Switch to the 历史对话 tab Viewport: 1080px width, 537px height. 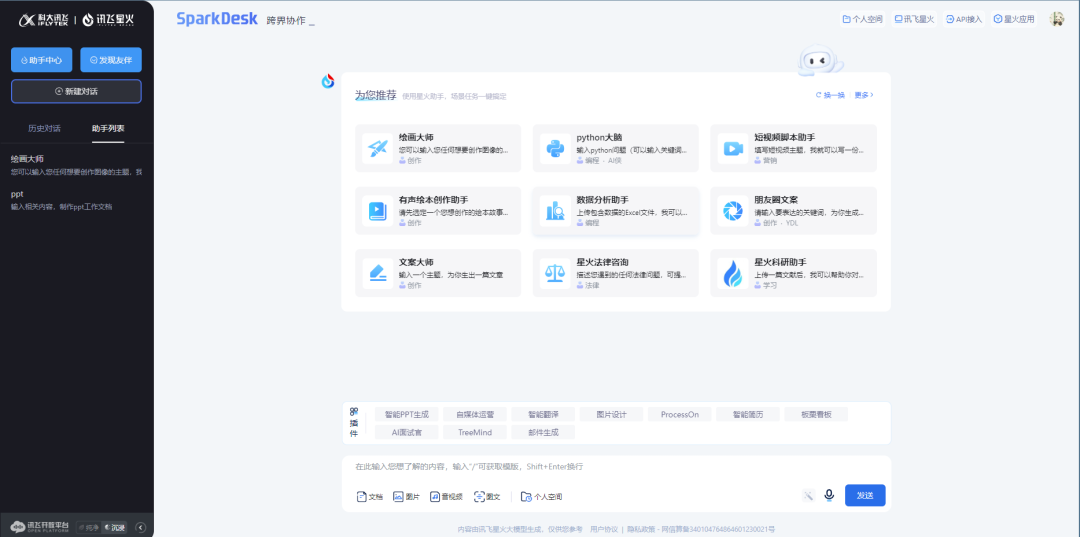[44, 128]
